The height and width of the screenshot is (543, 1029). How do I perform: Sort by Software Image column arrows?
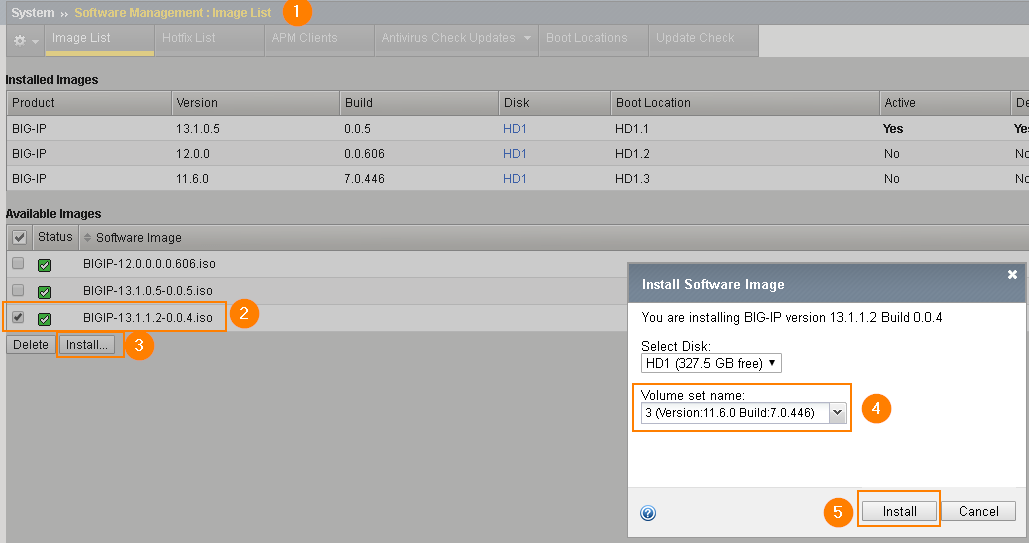coord(87,238)
